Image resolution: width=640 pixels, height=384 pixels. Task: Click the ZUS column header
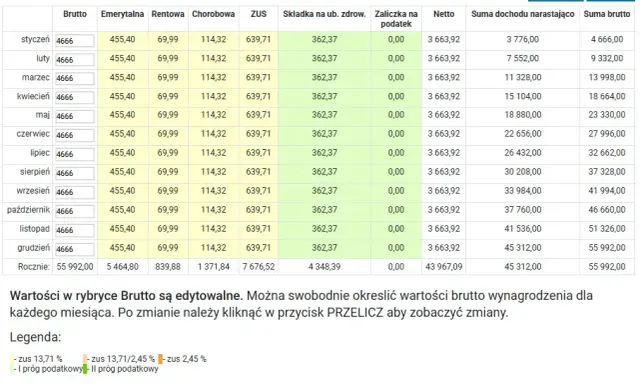click(x=258, y=14)
